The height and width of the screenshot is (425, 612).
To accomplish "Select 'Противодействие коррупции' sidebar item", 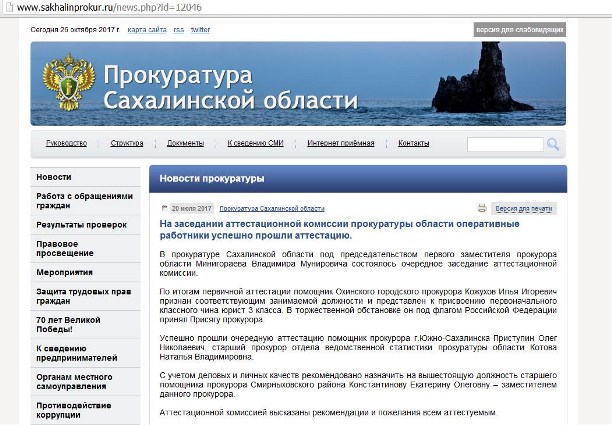I will 85,410.
